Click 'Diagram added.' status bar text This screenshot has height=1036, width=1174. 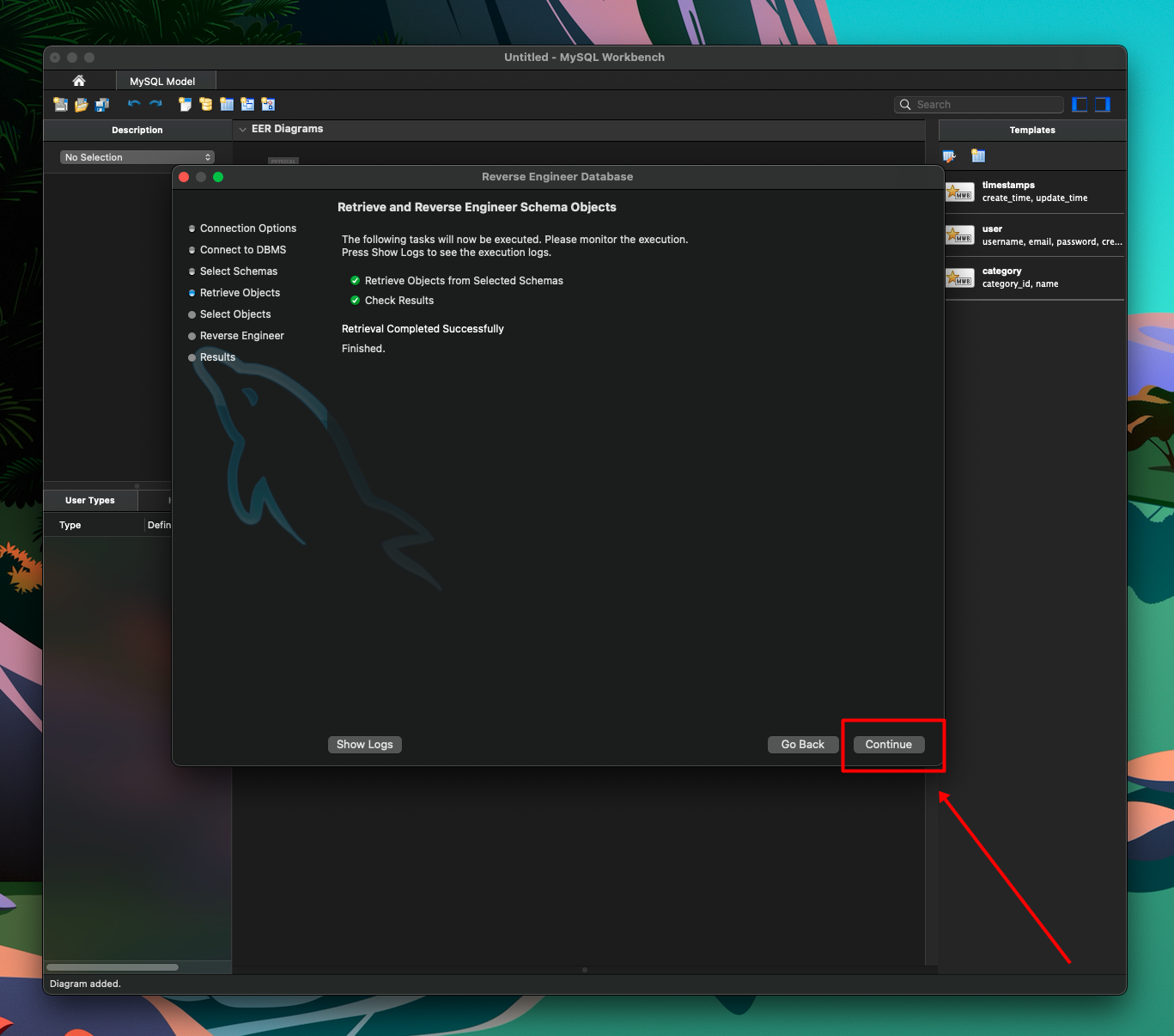85,984
